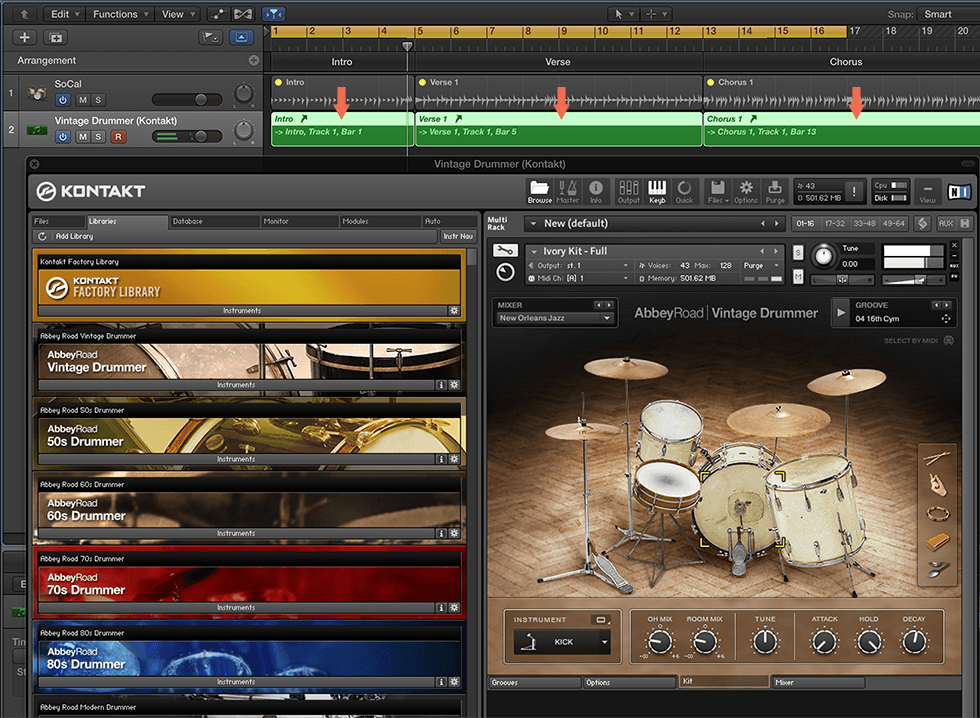Open the Master metronome panel

pyautogui.click(x=568, y=191)
